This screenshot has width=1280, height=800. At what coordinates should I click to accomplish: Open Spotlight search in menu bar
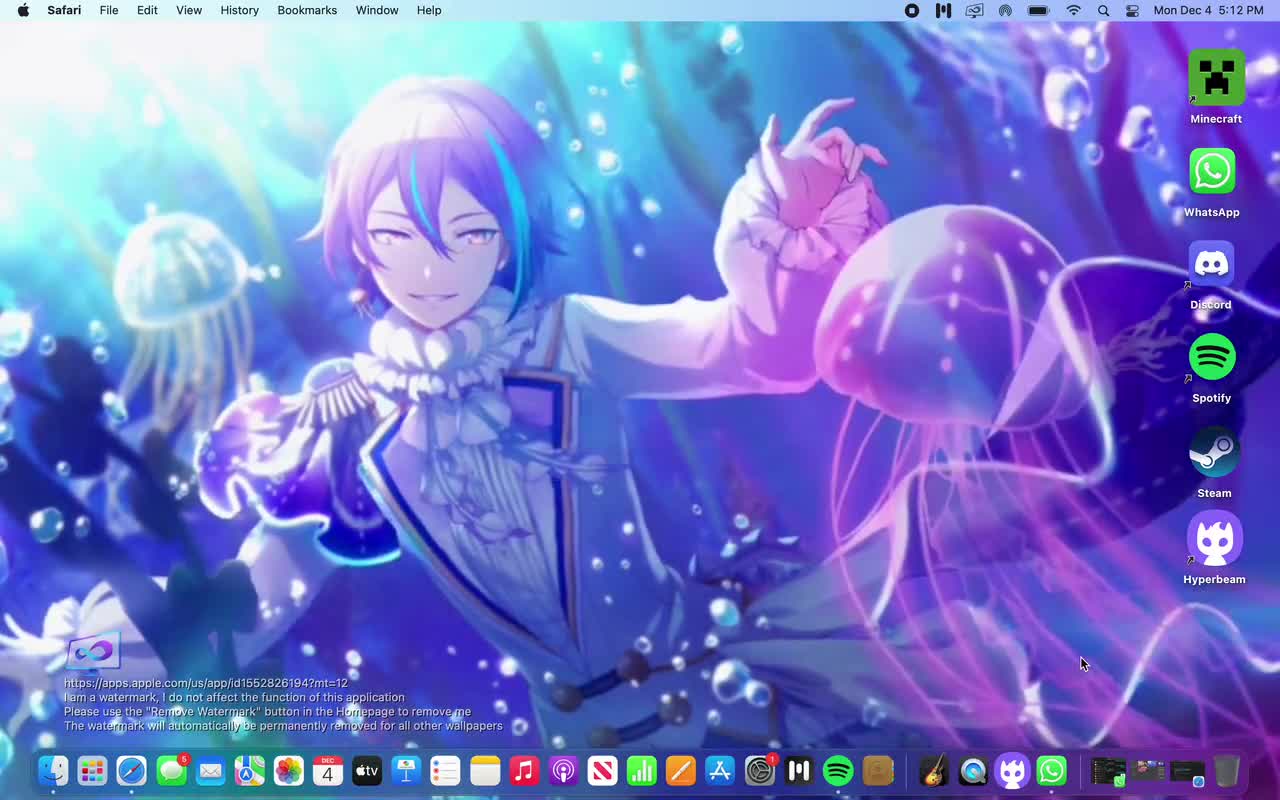click(1103, 10)
